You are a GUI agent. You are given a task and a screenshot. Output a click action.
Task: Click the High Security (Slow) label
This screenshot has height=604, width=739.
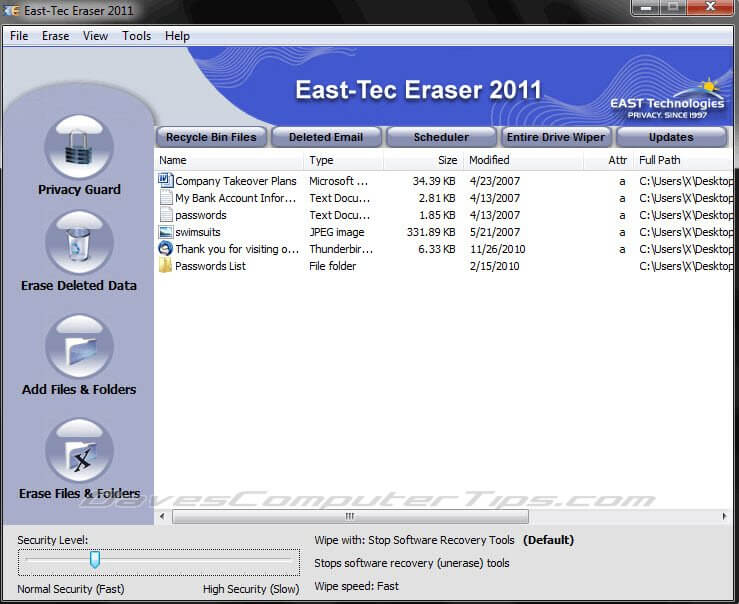(x=251, y=589)
